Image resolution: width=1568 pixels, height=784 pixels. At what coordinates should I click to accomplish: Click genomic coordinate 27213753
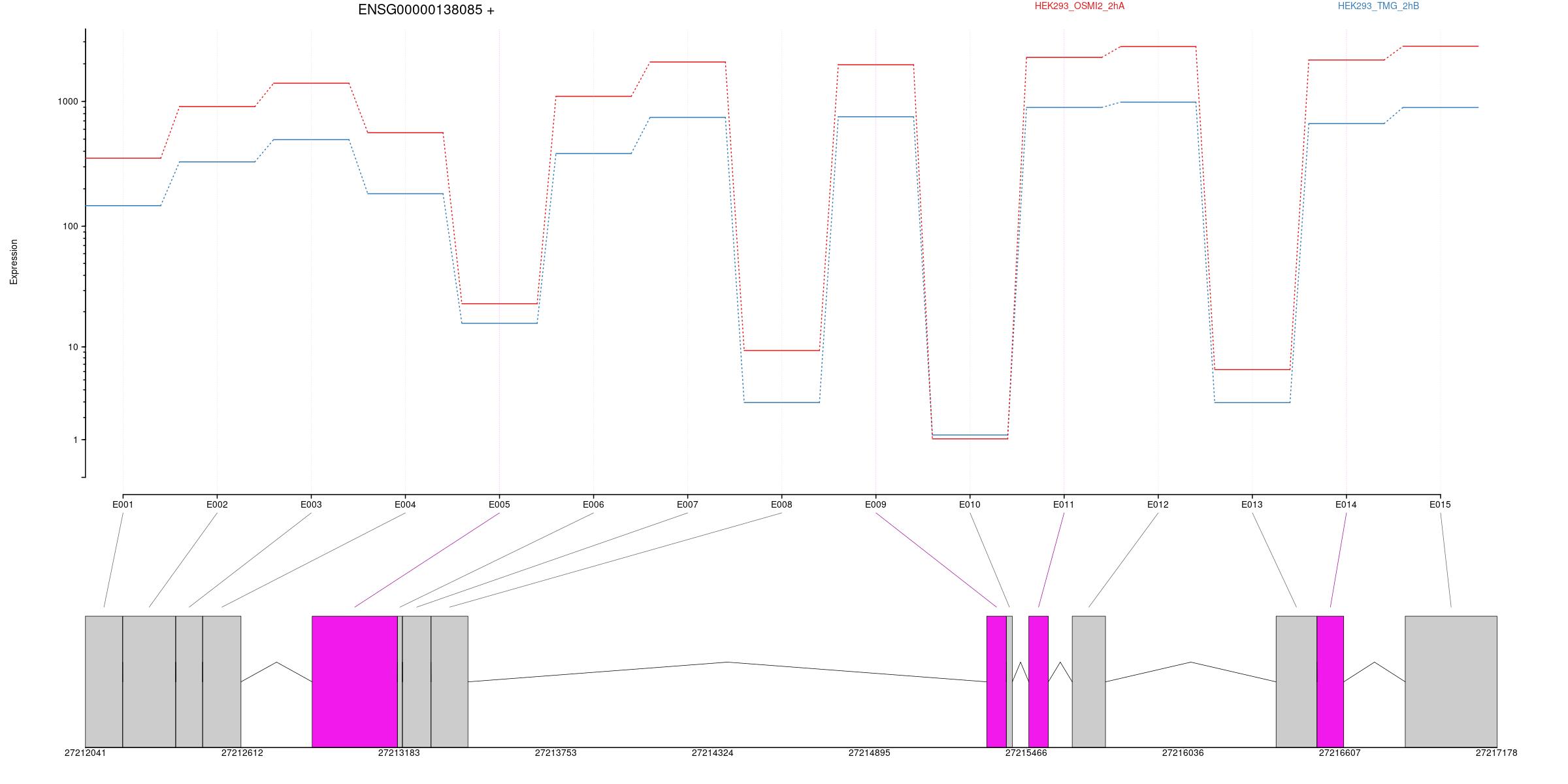tap(555, 753)
